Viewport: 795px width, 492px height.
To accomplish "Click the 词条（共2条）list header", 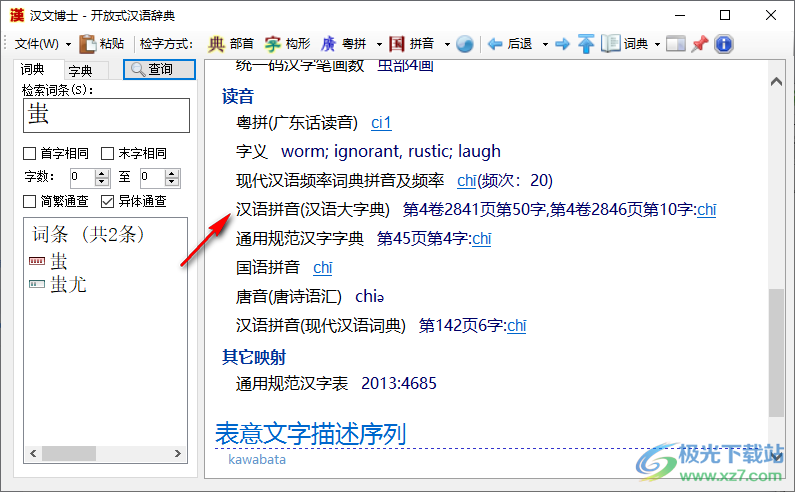I will tap(89, 234).
